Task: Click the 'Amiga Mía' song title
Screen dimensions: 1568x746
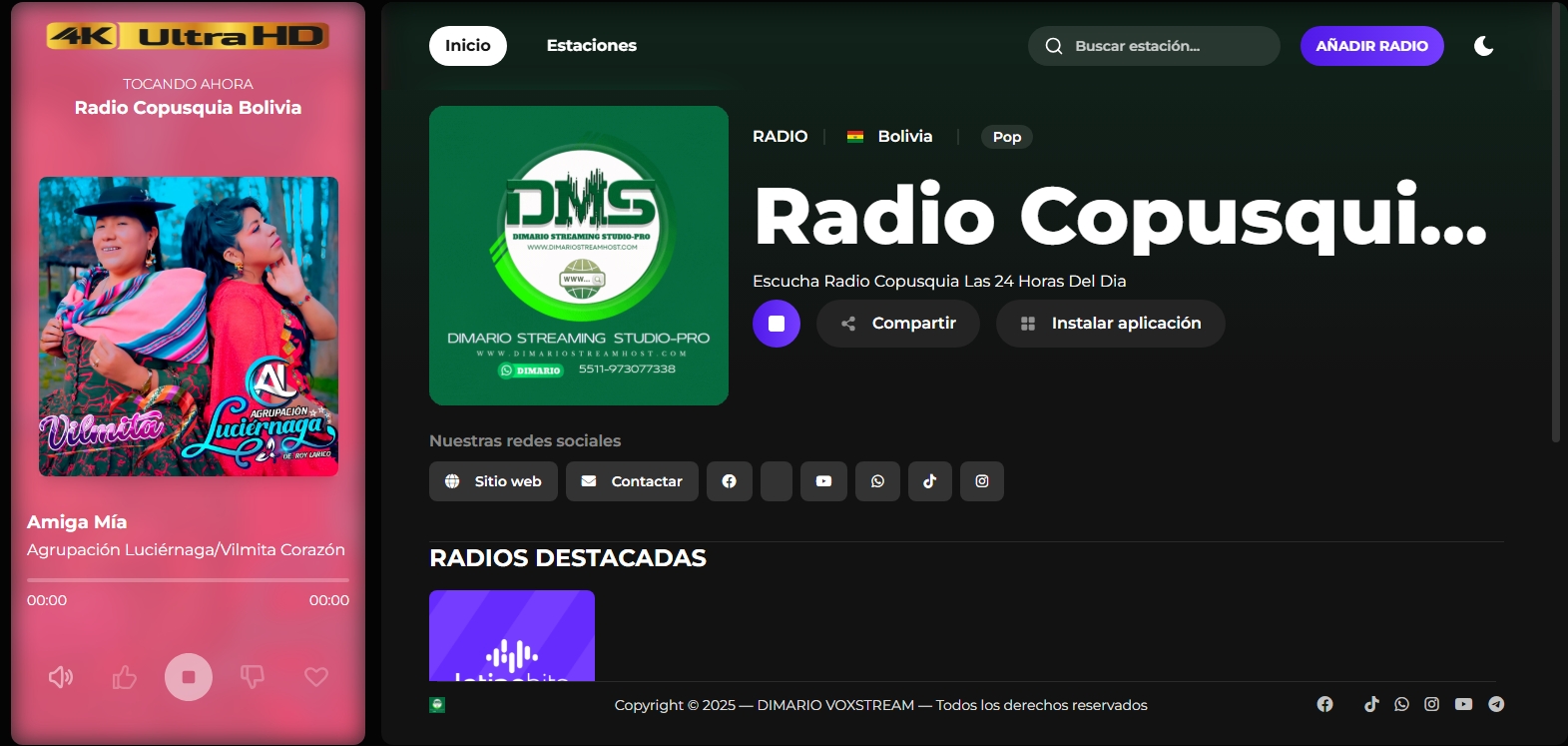Action: click(77, 522)
